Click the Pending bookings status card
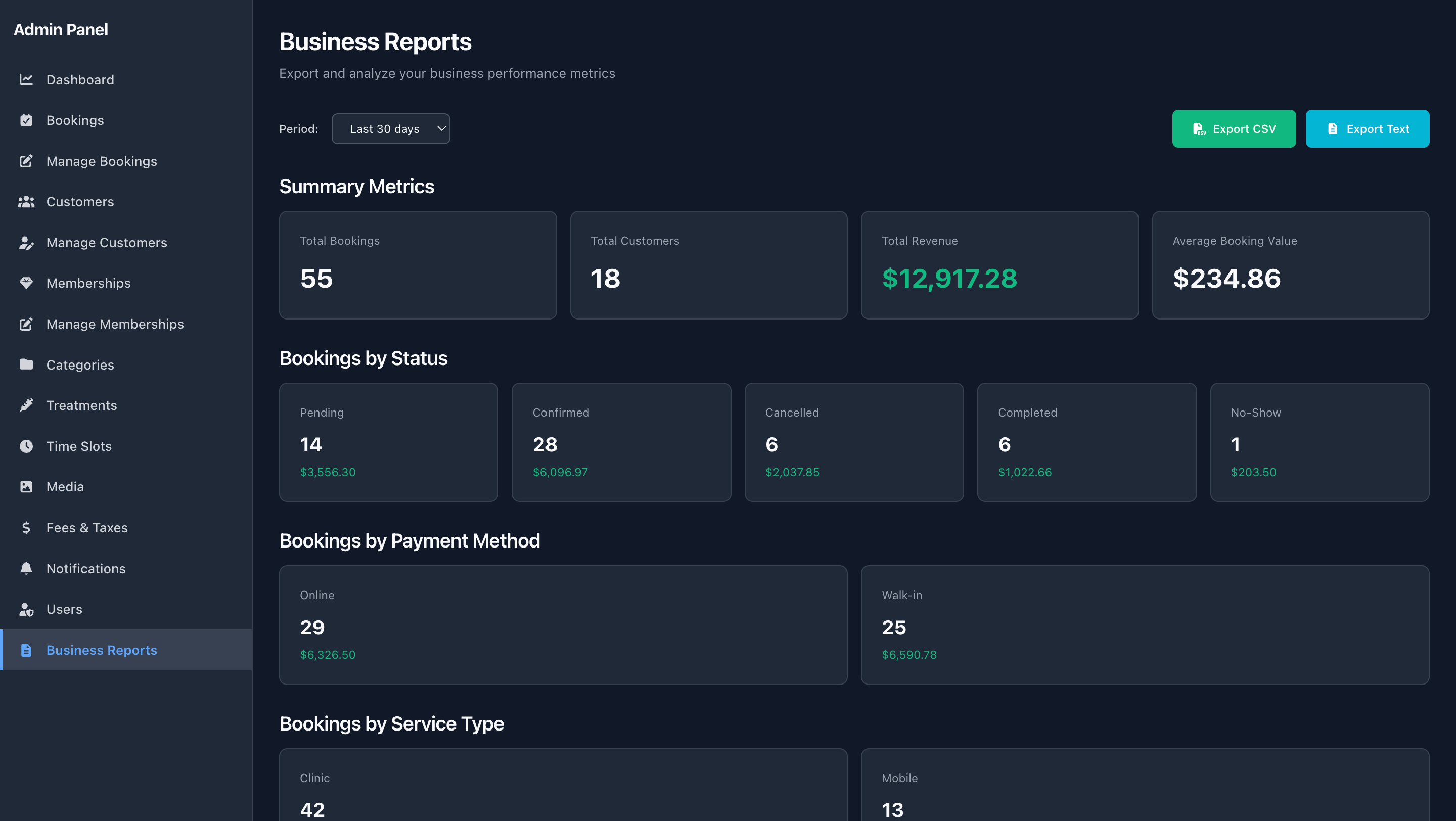Image resolution: width=1456 pixels, height=821 pixels. point(388,442)
